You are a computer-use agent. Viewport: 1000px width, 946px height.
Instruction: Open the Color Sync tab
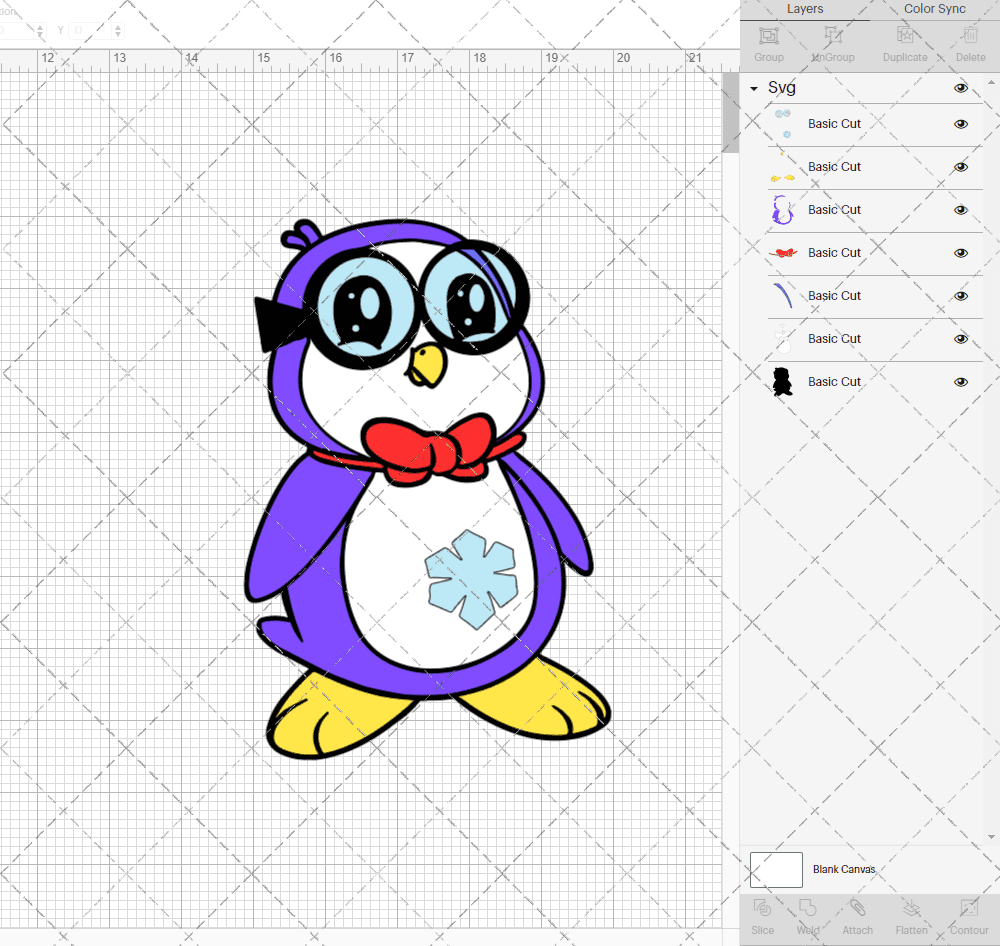tap(934, 9)
